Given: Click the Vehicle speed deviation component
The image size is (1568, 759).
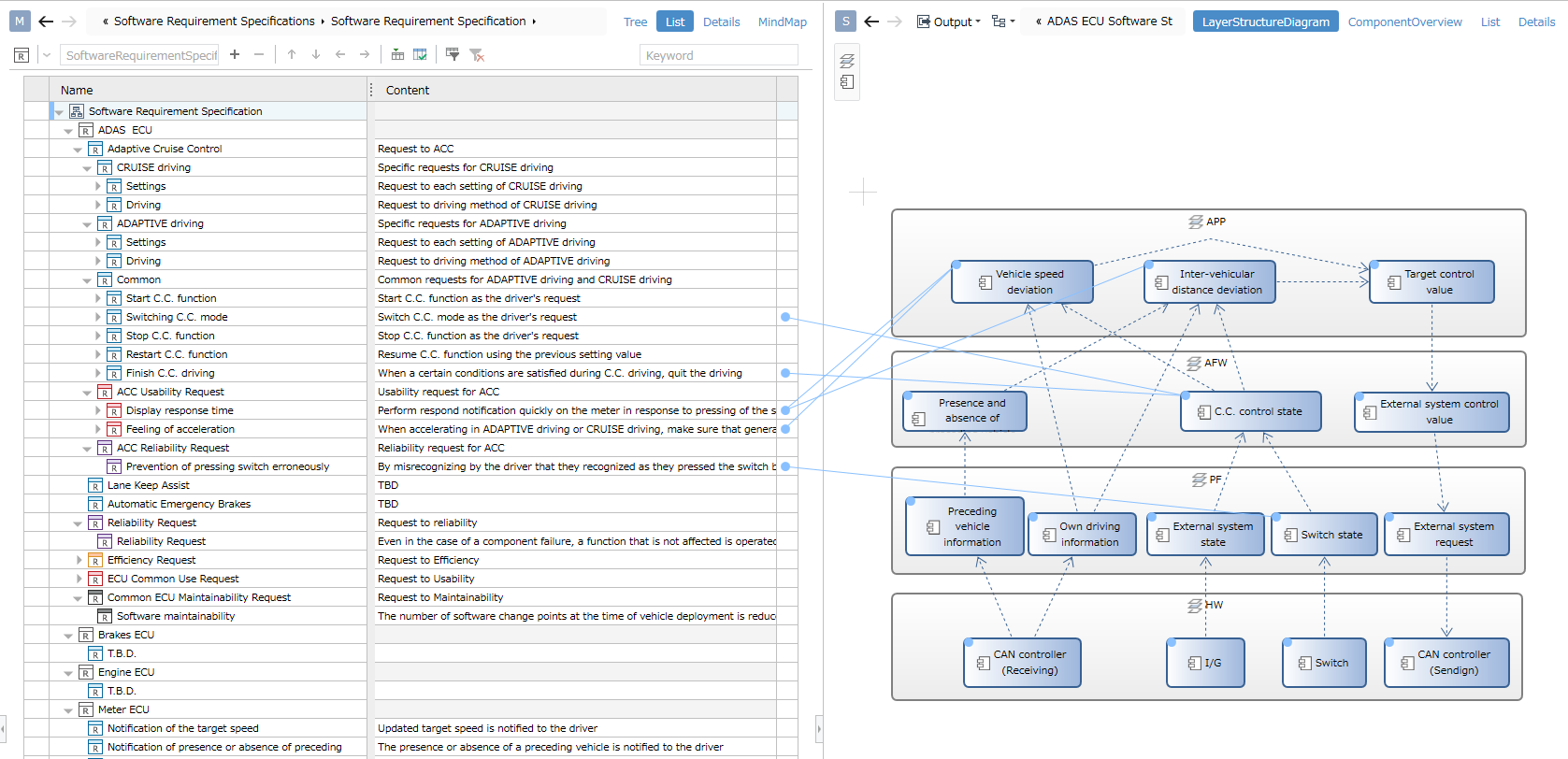Looking at the screenshot, I should [1022, 281].
